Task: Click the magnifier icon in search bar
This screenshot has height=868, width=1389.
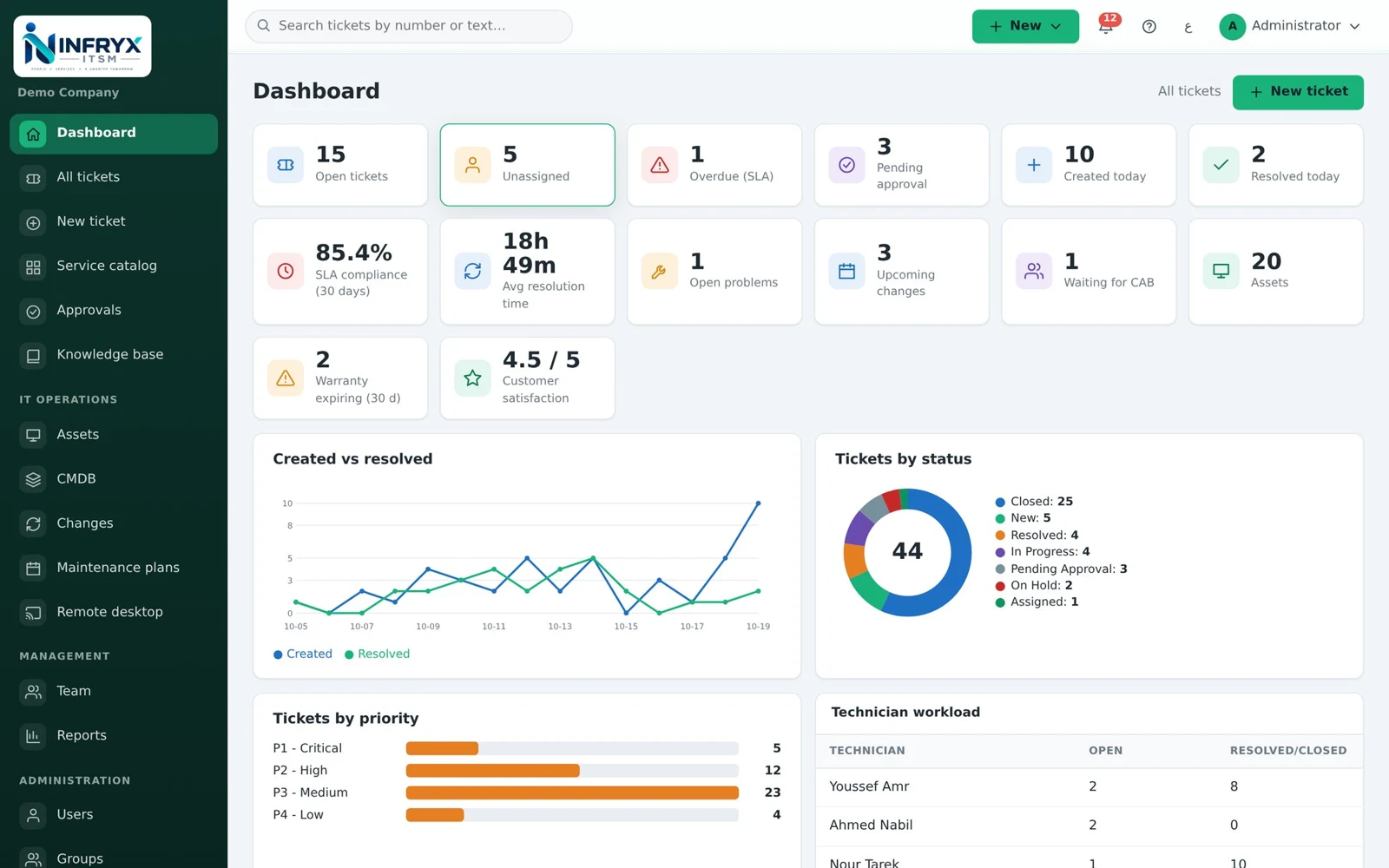Action: pyautogui.click(x=264, y=26)
